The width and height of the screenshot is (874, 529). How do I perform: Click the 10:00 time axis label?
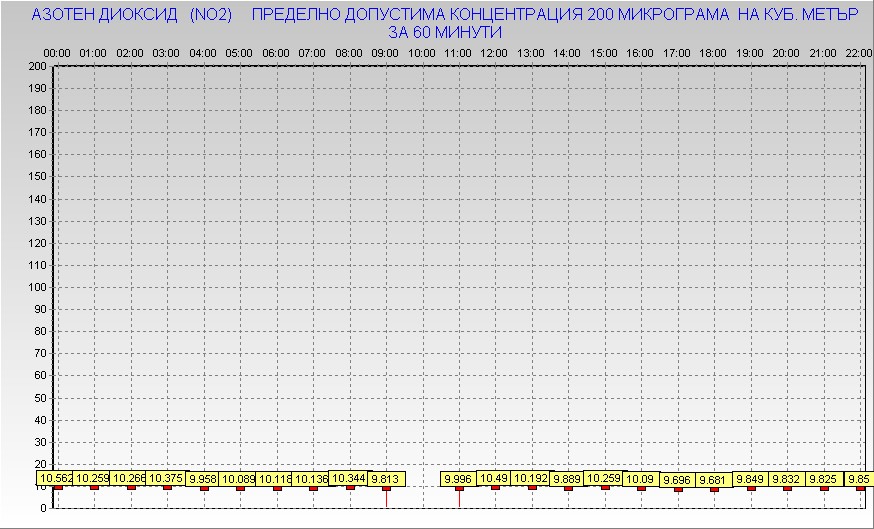[x=422, y=52]
